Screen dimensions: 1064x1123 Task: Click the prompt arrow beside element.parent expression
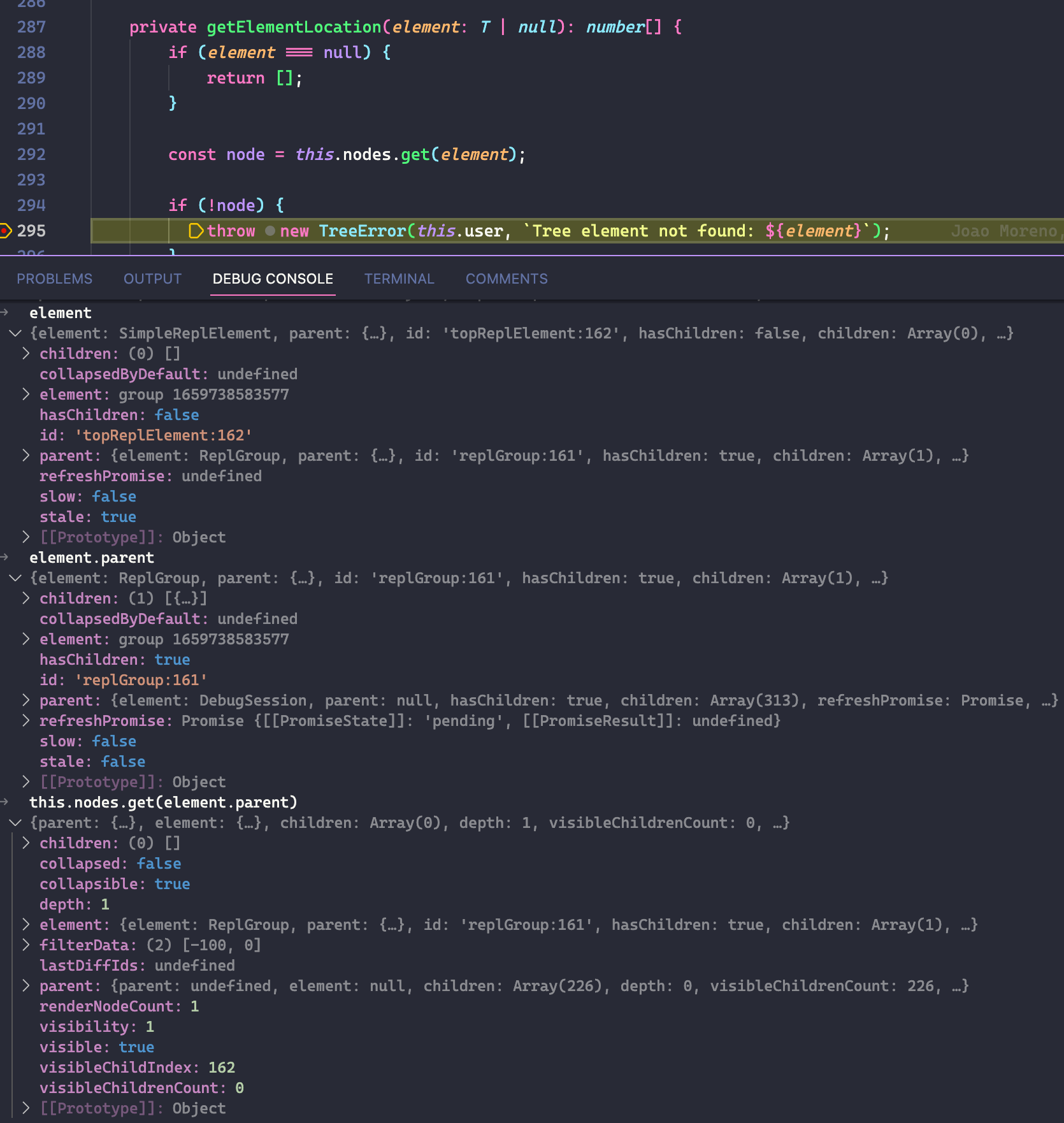(x=5, y=557)
